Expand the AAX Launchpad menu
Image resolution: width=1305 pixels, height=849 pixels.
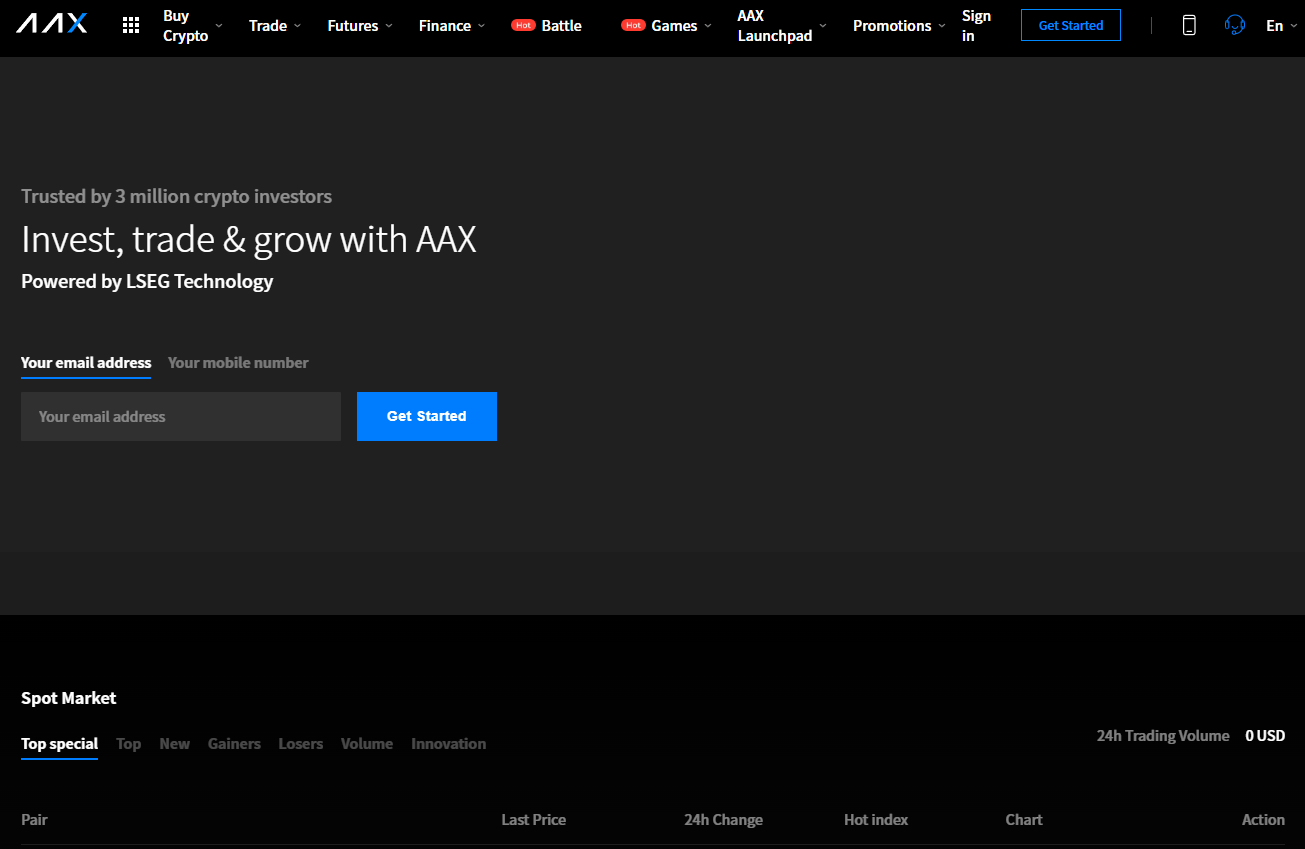(x=782, y=26)
